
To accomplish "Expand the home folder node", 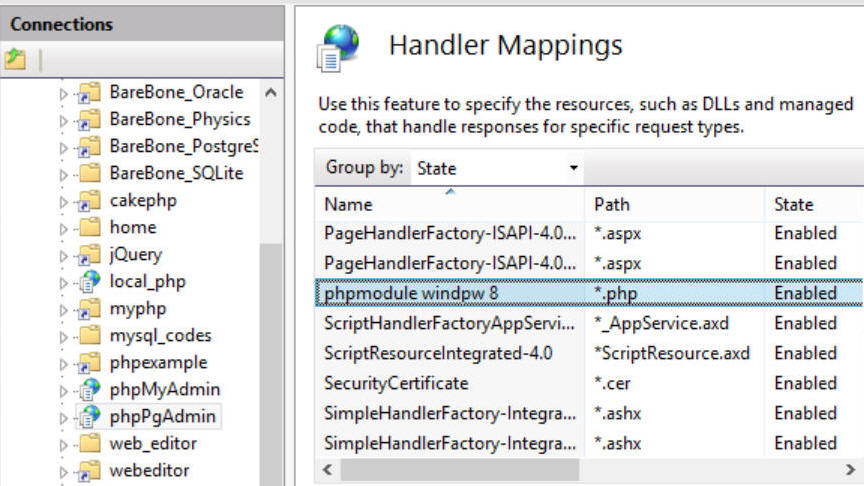I will pyautogui.click(x=63, y=229).
